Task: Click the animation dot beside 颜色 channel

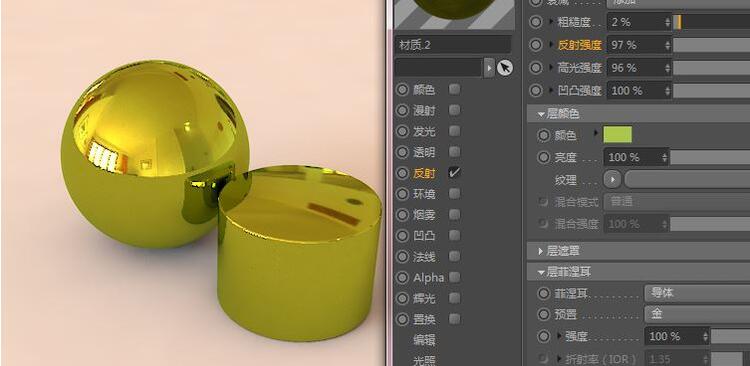Action: (402, 89)
